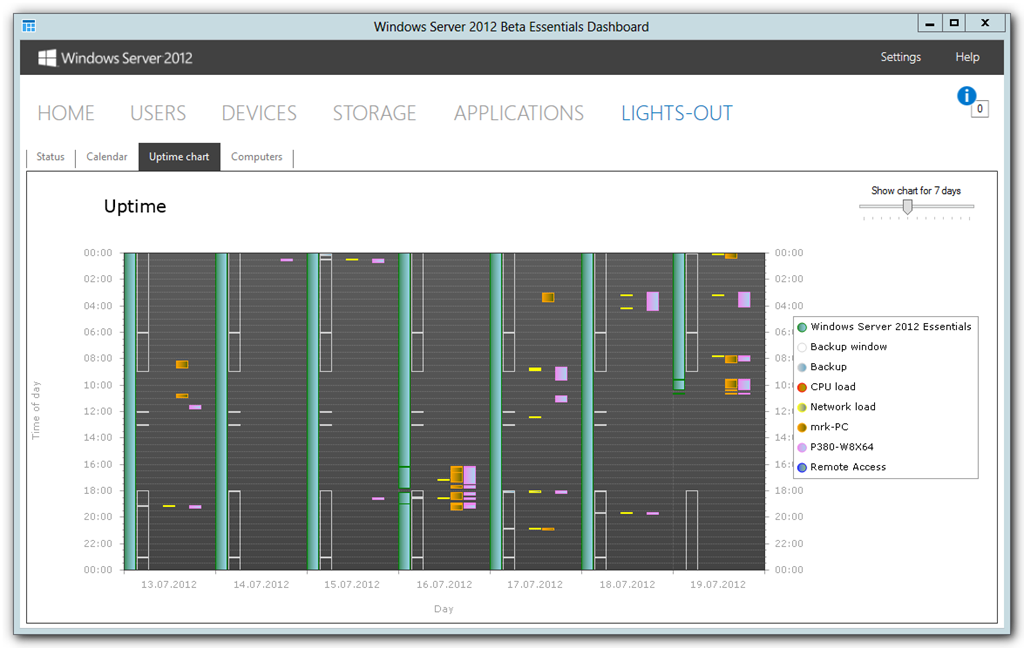Toggle the Backup legend entry
This screenshot has height=648, width=1024.
tap(822, 367)
